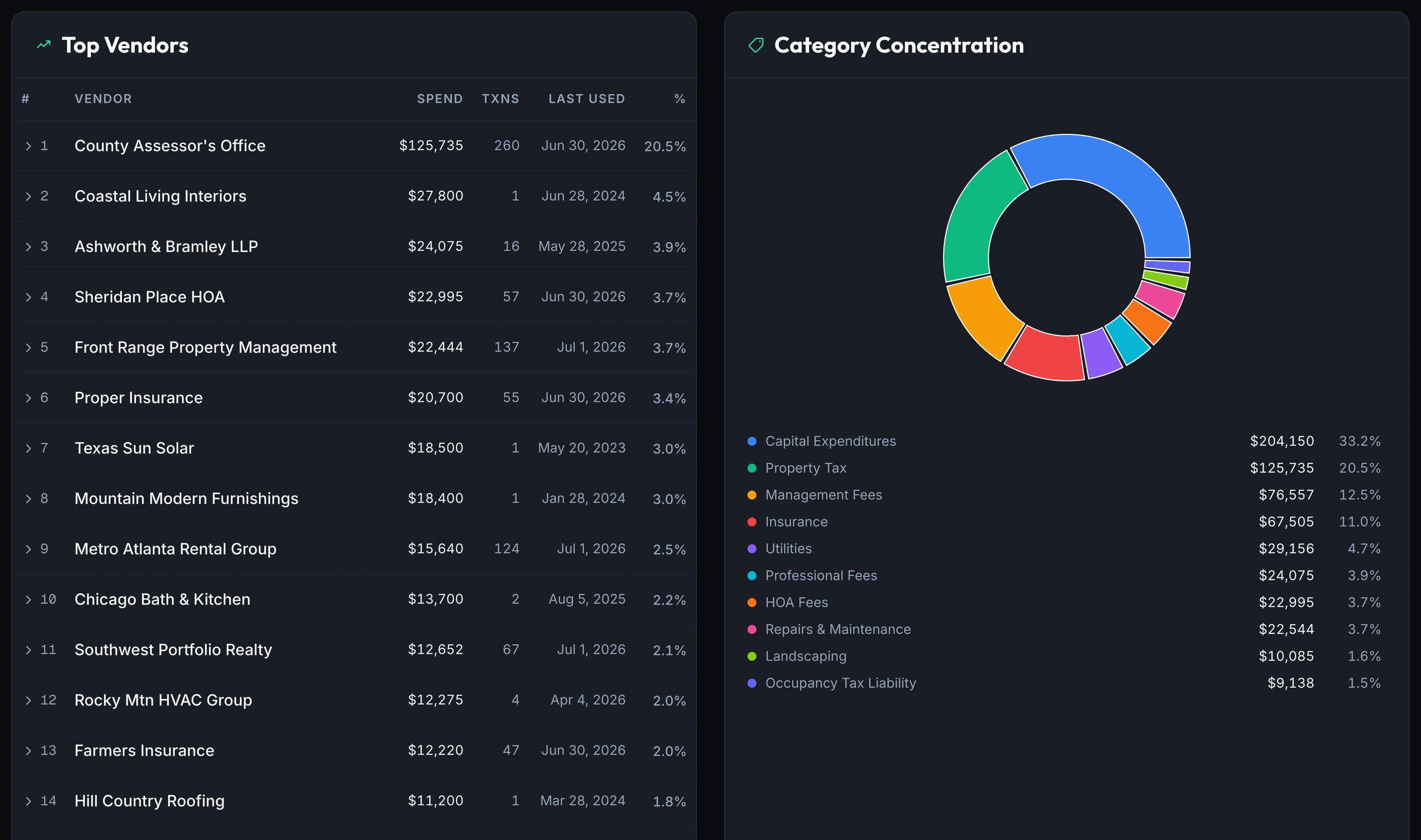Sort by the TXNS column header
The height and width of the screenshot is (840, 1421).
[x=500, y=99]
